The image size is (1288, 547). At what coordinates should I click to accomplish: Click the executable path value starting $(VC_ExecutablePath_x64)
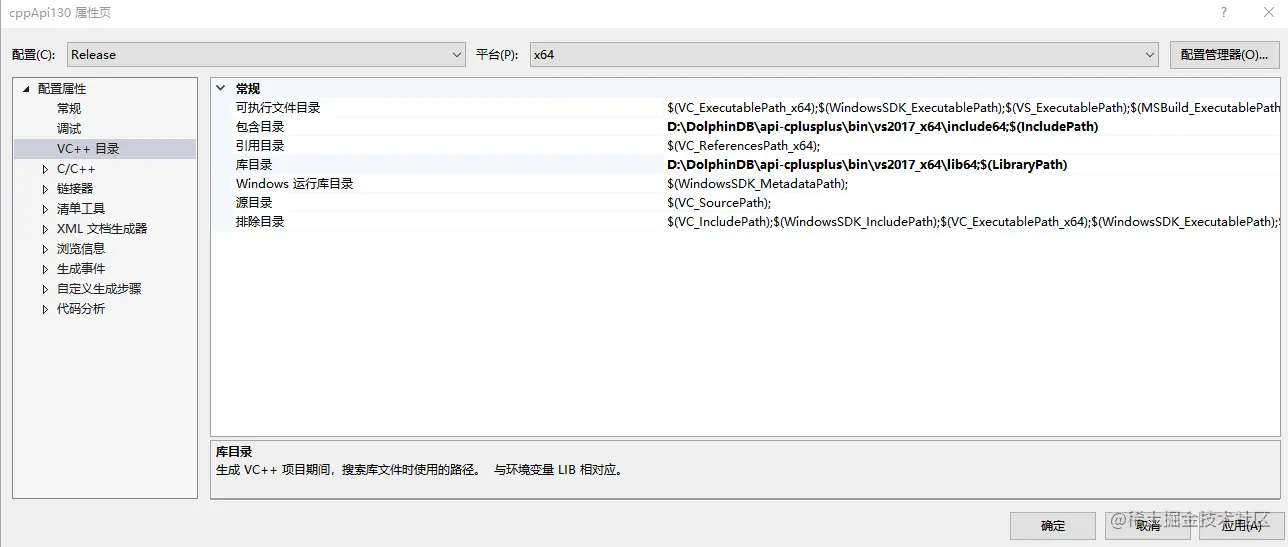[973, 108]
